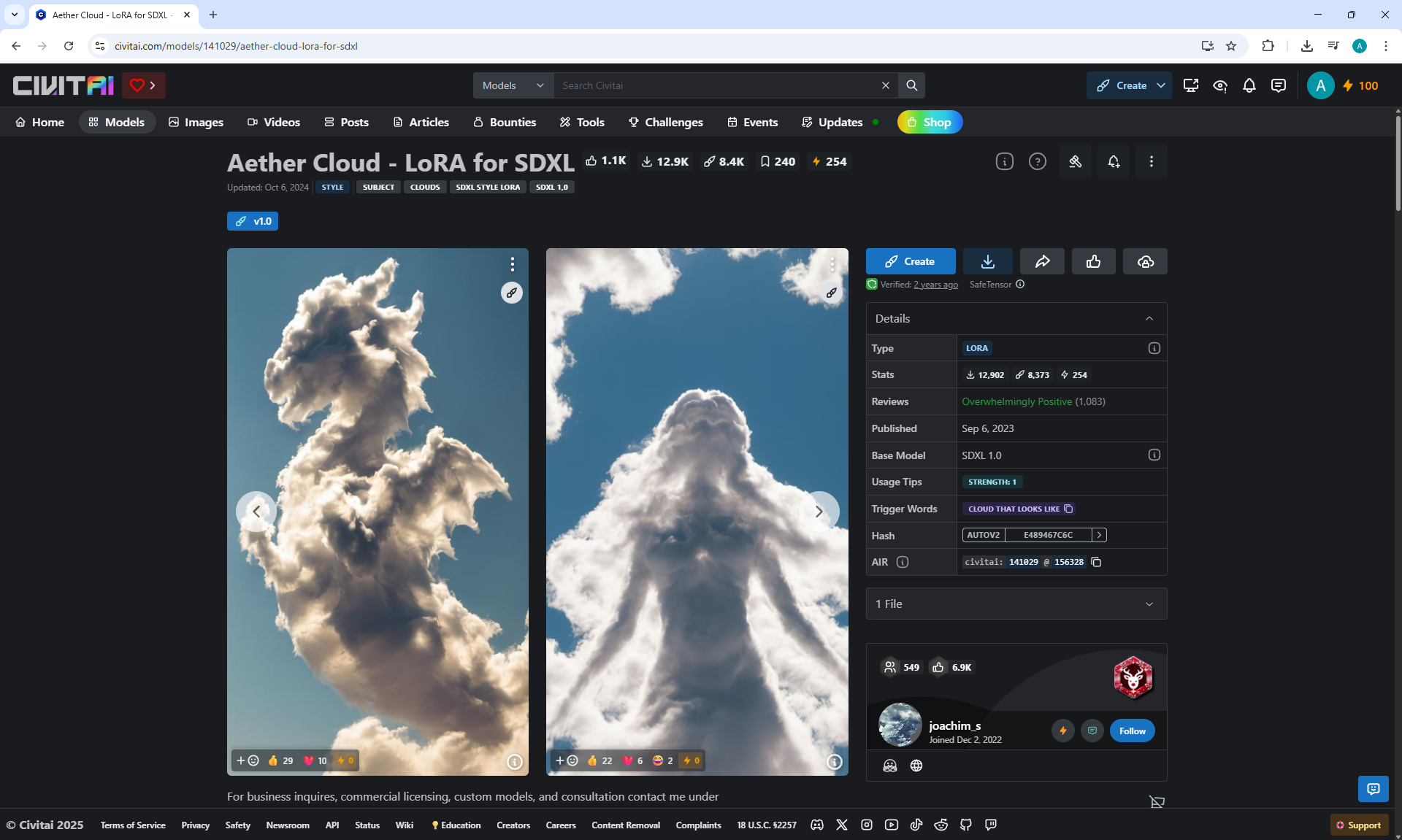Viewport: 1402px width, 840px height.
Task: Go to the Images tab
Action: click(196, 122)
